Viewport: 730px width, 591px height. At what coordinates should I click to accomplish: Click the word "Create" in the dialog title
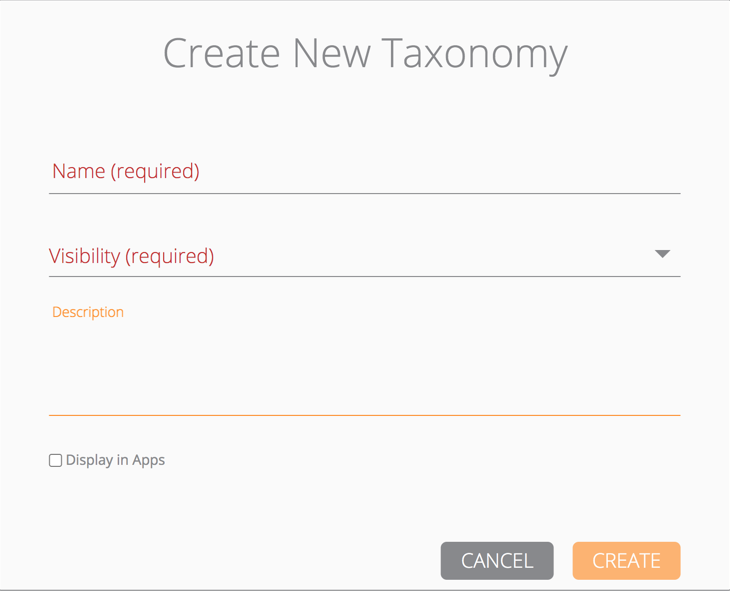click(x=221, y=53)
